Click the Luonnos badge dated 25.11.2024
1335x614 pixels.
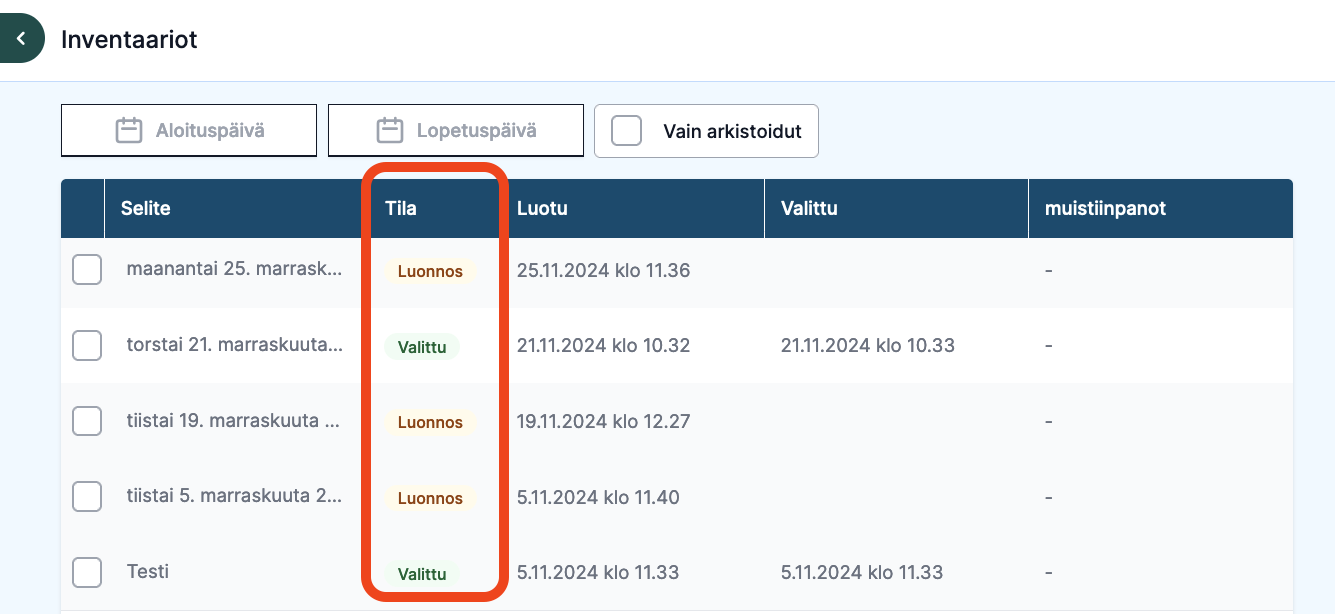point(430,271)
